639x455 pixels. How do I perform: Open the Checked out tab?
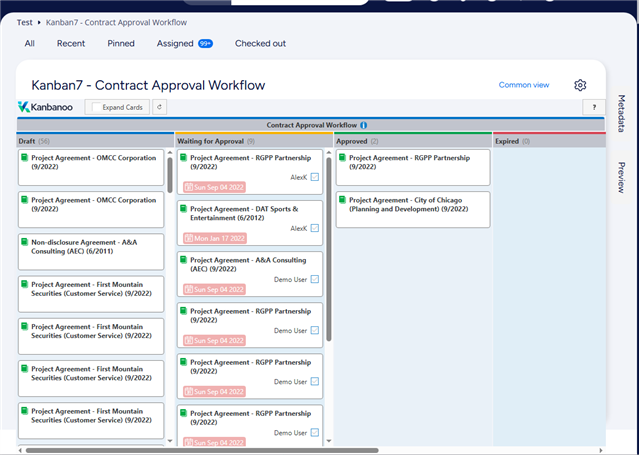260,44
